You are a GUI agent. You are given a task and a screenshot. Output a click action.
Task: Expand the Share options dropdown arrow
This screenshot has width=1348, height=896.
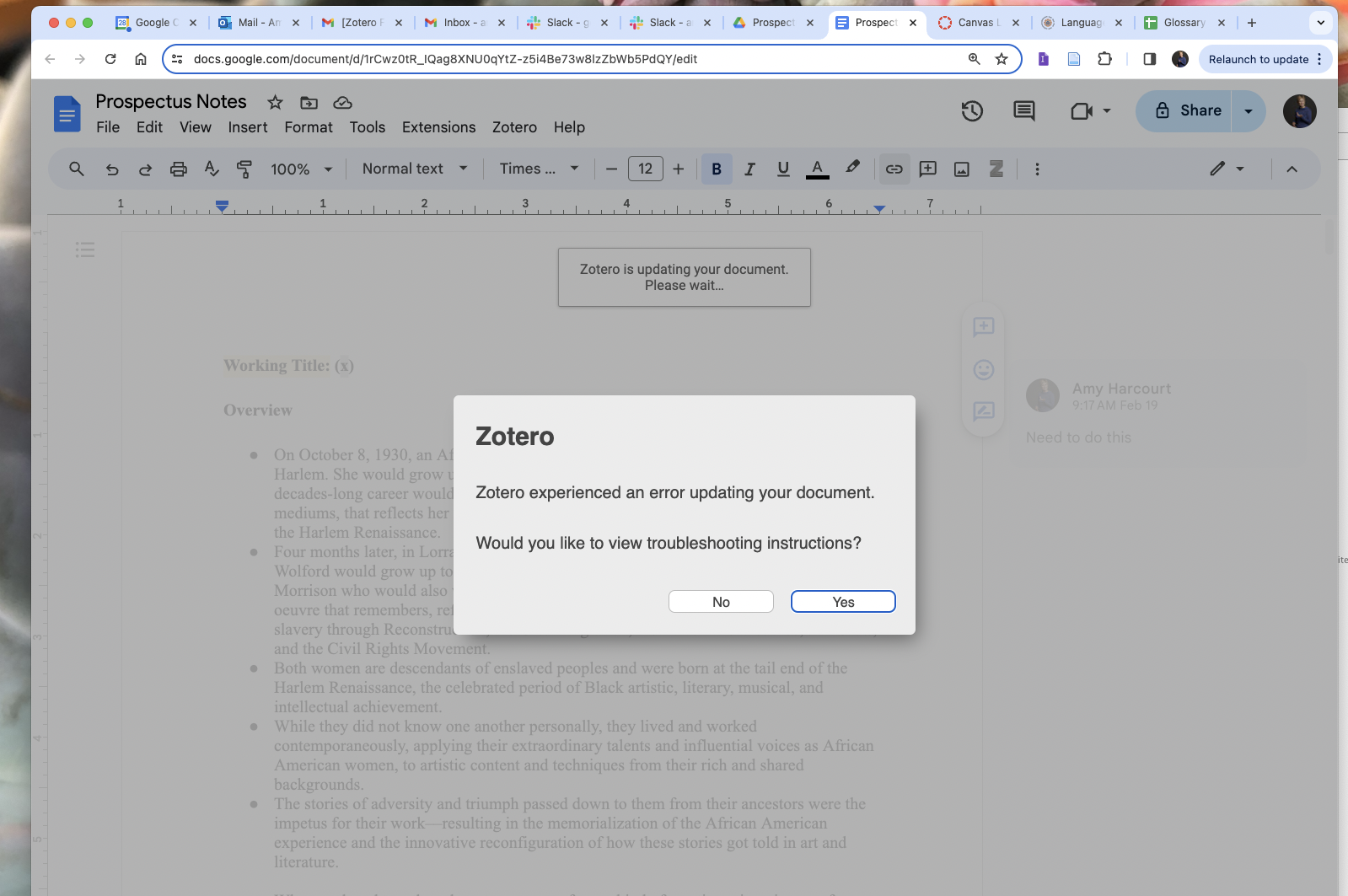tap(1249, 110)
